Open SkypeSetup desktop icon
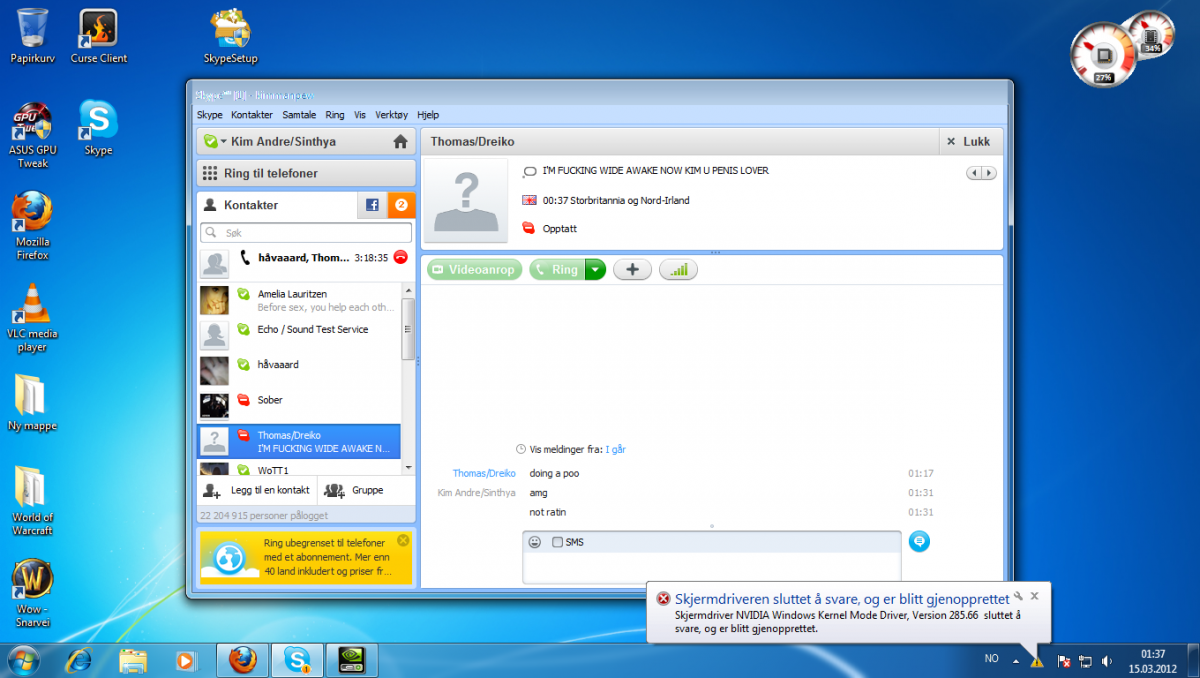The image size is (1200, 678). pos(231,36)
